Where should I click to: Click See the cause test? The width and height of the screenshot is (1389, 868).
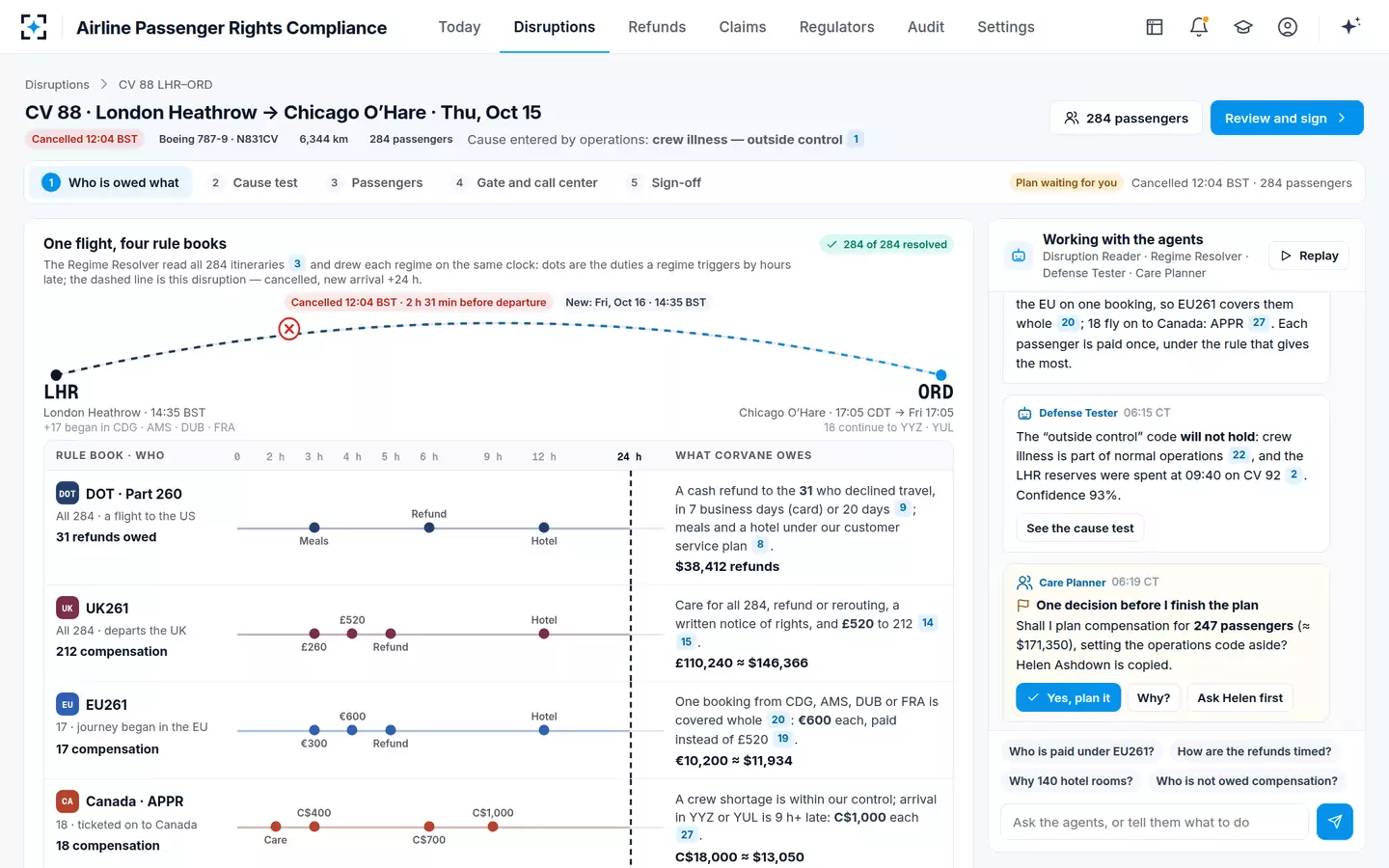tap(1080, 529)
